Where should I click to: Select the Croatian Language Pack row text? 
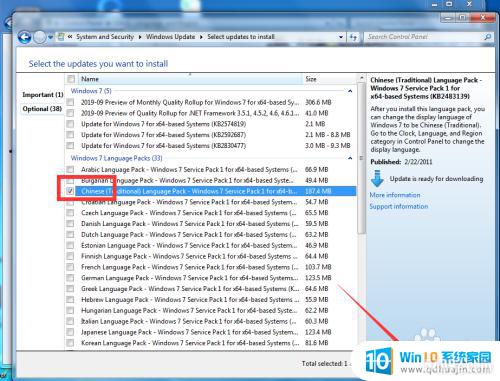pyautogui.click(x=189, y=202)
